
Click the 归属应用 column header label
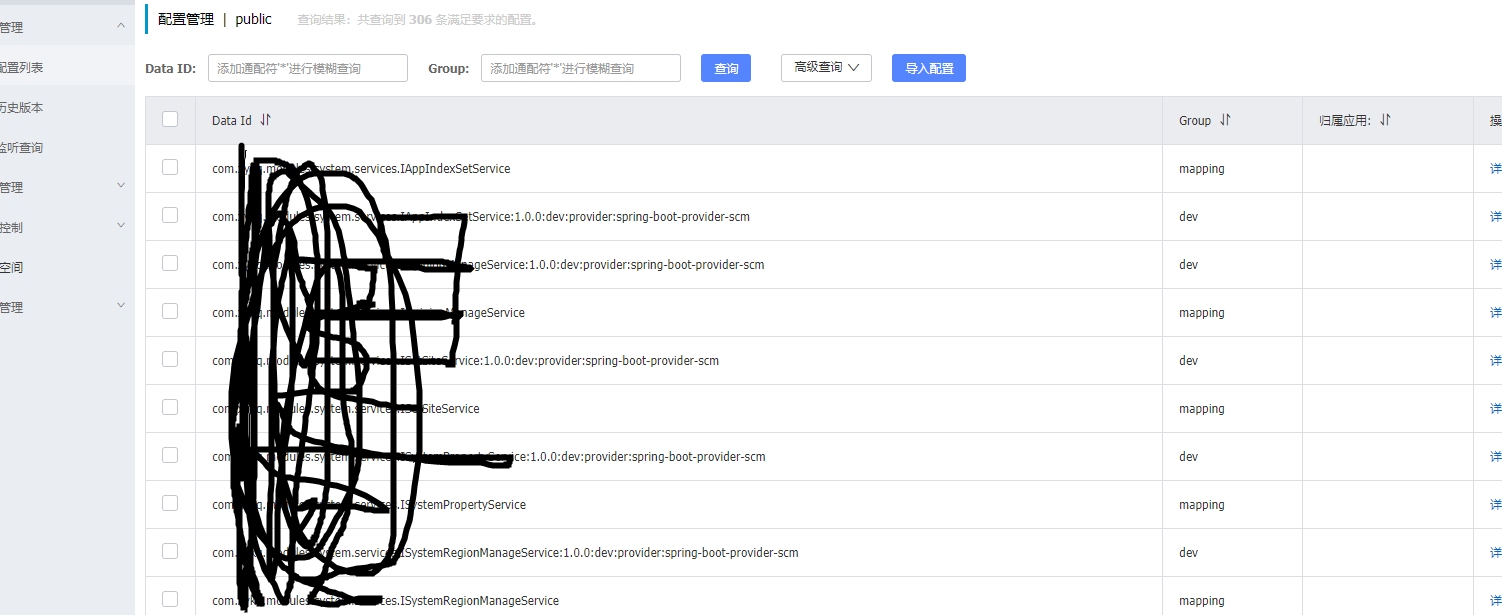click(1345, 120)
